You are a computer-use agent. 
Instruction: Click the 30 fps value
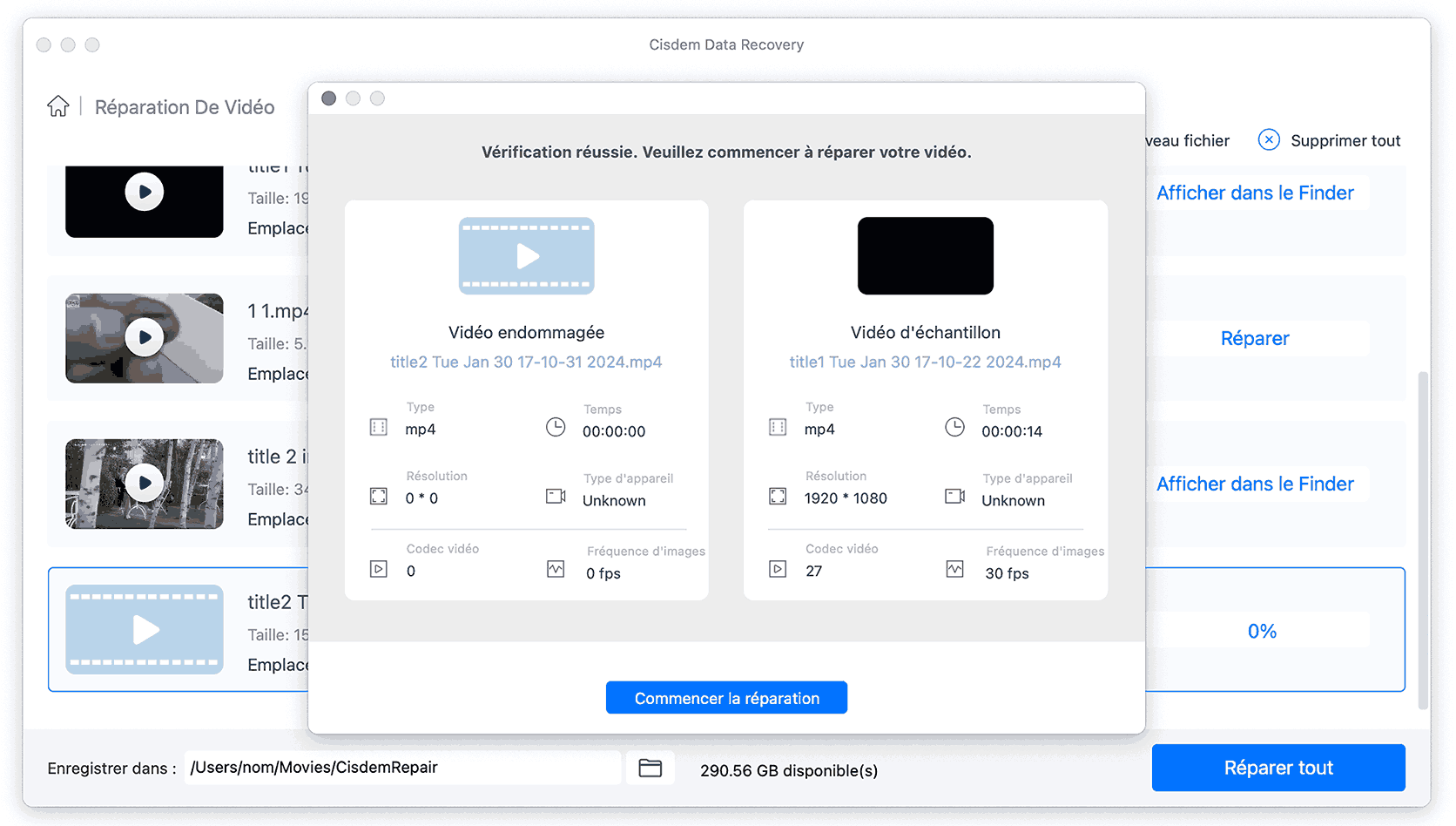click(x=1007, y=573)
